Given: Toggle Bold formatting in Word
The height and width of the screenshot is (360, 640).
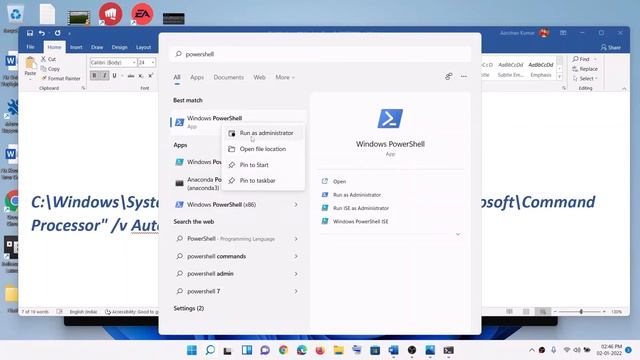Looking at the screenshot, I should coord(94,76).
